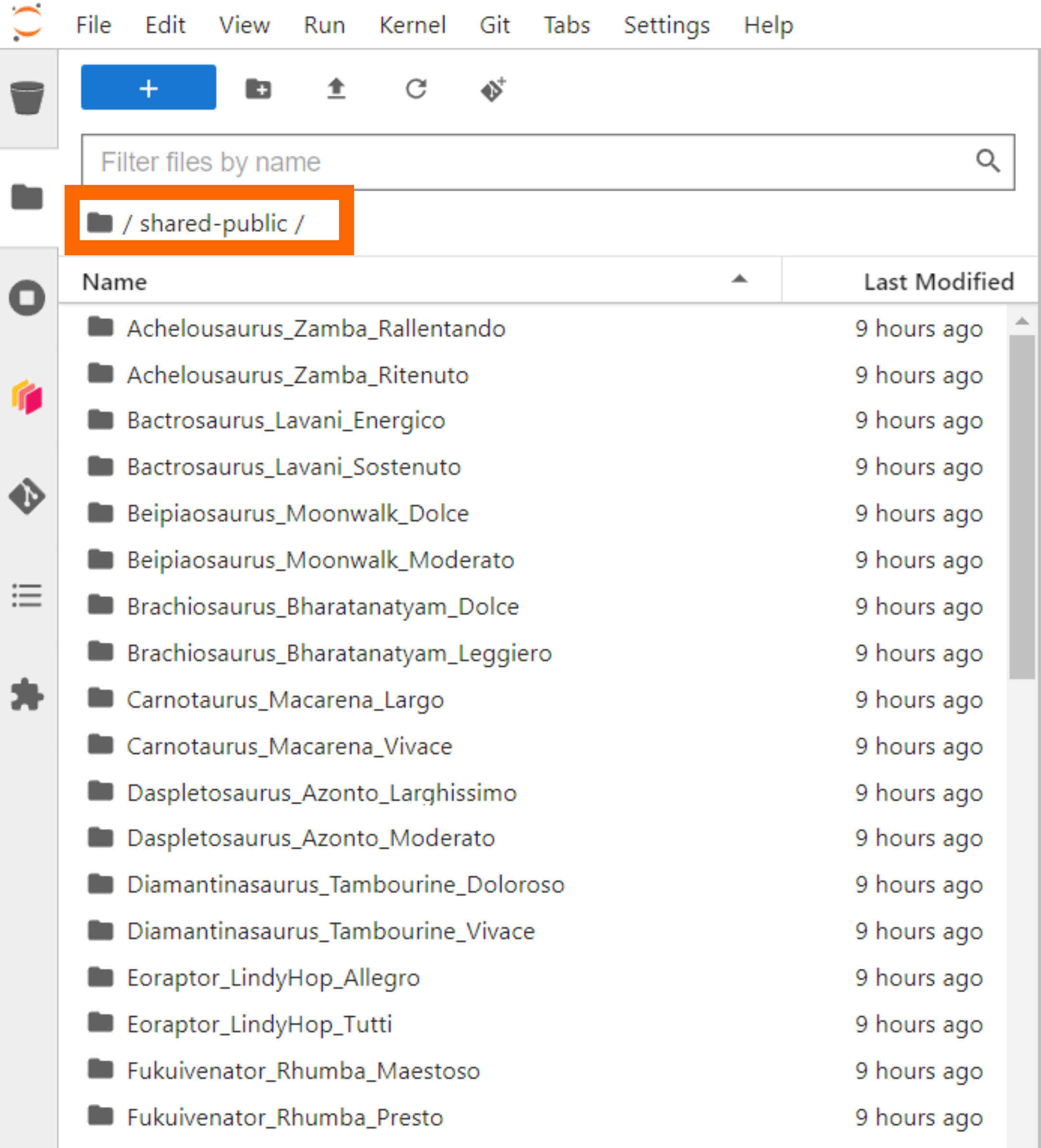This screenshot has width=1041, height=1148.
Task: Select the Carnotaurus_Macarena_Vivace folder
Action: click(x=289, y=746)
